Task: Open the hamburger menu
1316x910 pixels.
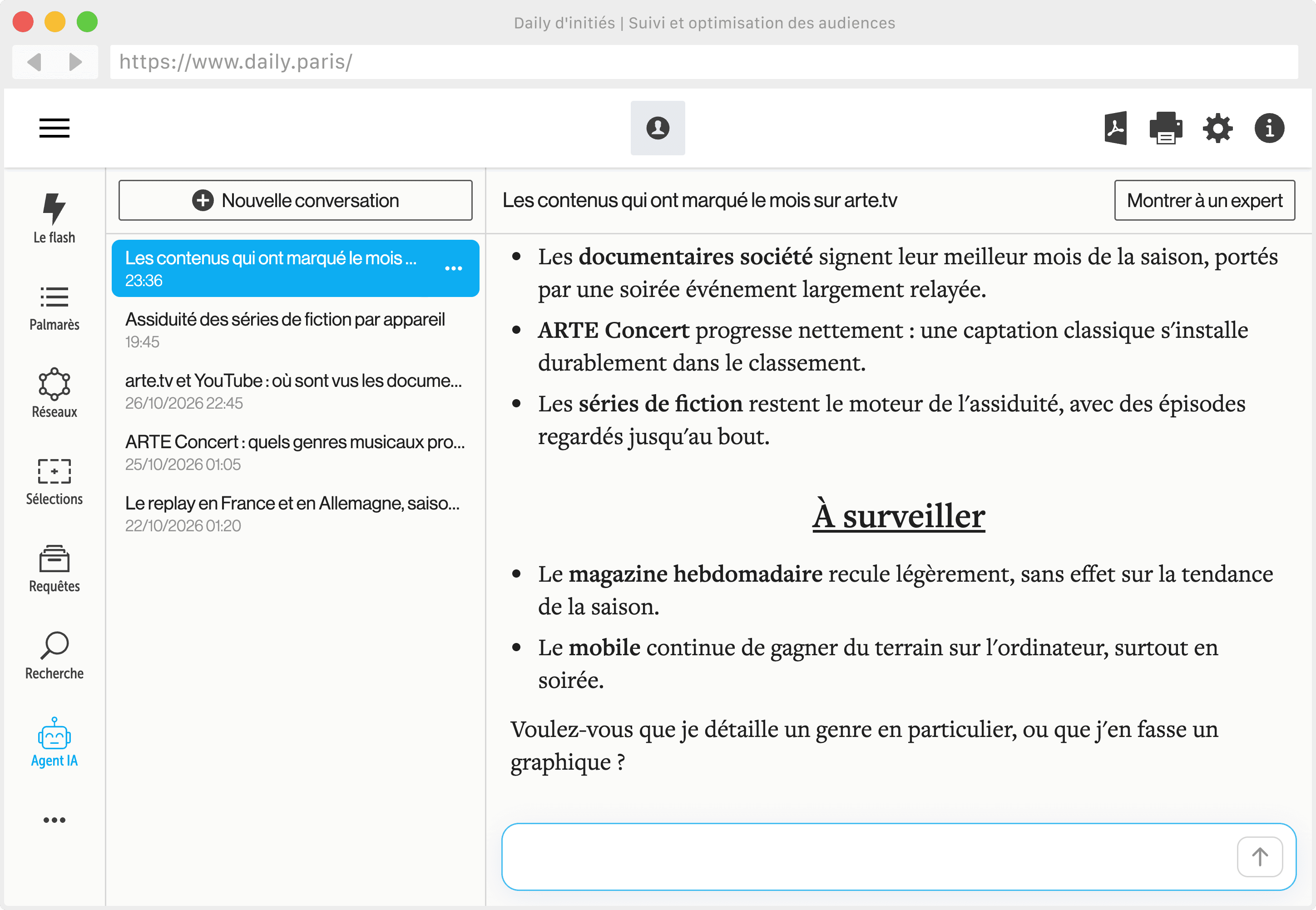Action: (54, 128)
